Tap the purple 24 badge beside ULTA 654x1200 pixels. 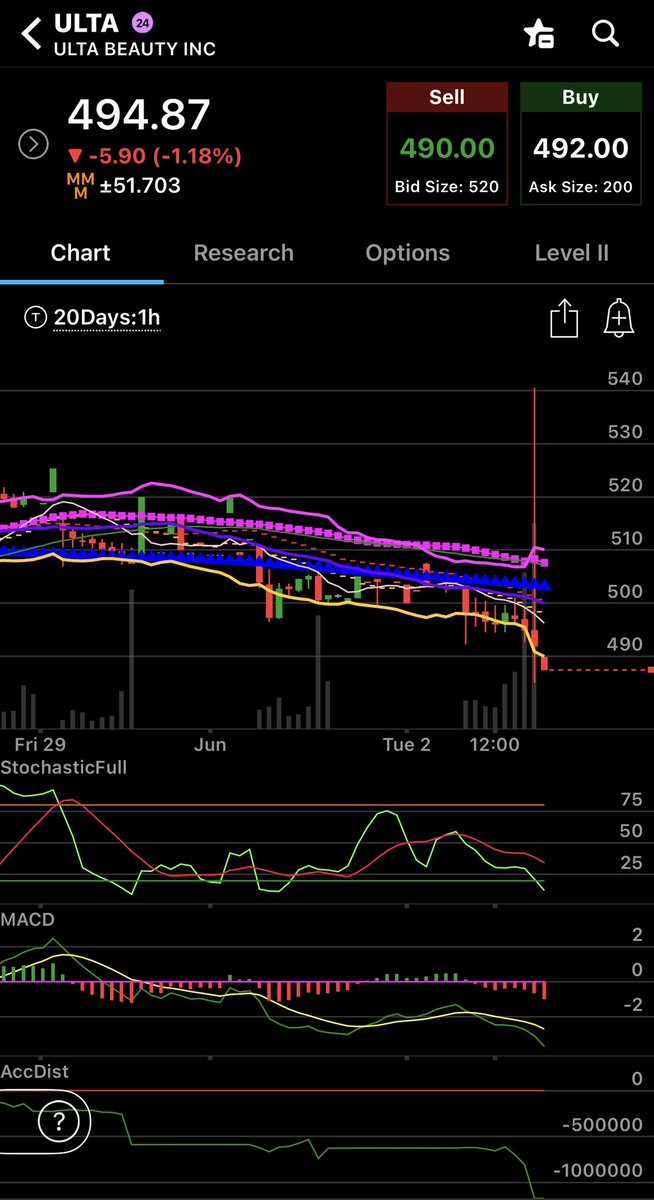142,22
